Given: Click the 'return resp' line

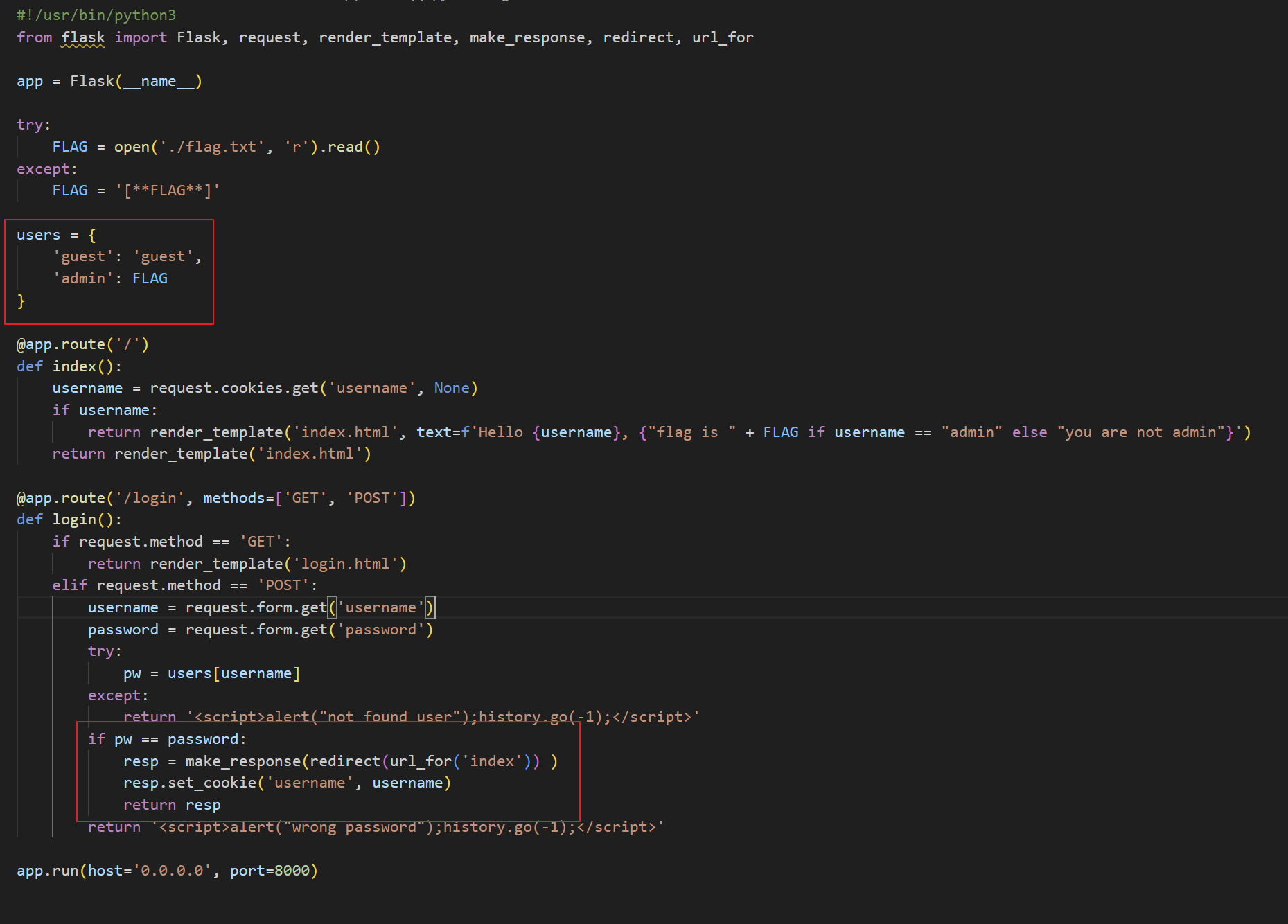Looking at the screenshot, I should [172, 805].
